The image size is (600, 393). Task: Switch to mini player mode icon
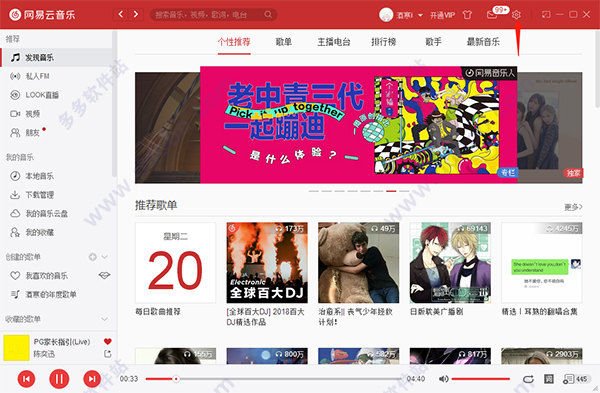click(546, 15)
